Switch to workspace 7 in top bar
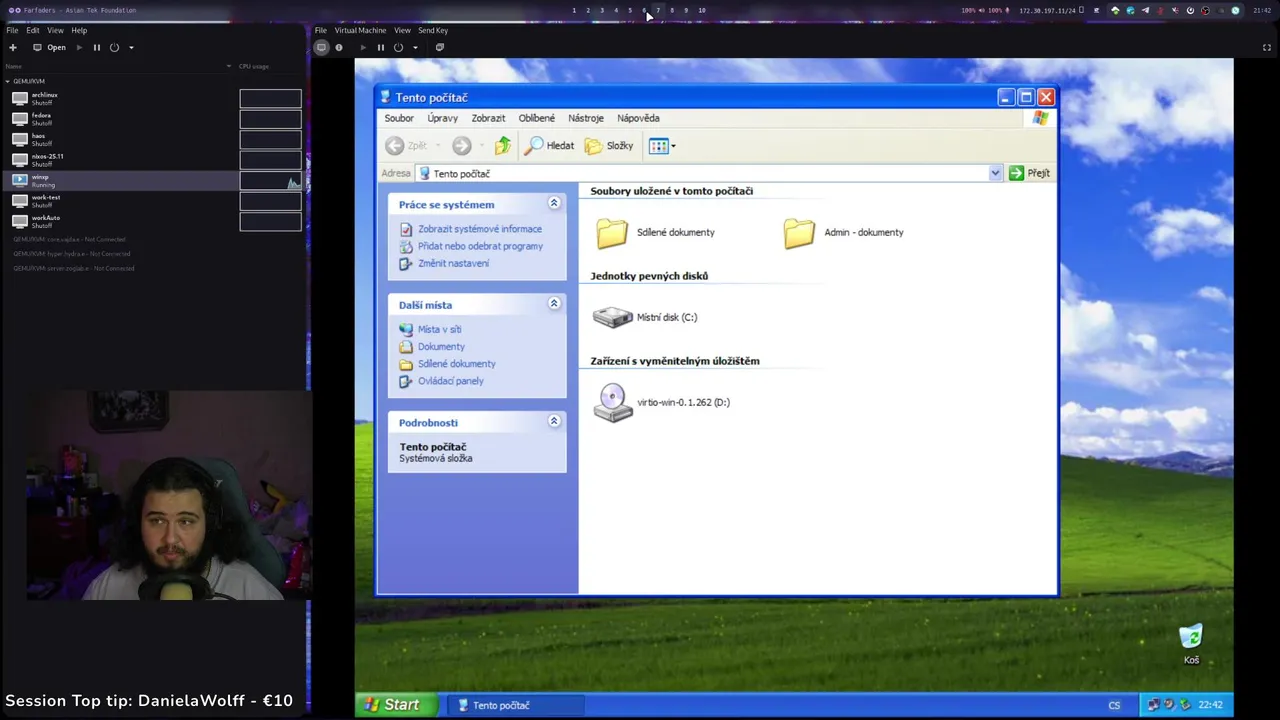The image size is (1280, 720). [x=658, y=10]
